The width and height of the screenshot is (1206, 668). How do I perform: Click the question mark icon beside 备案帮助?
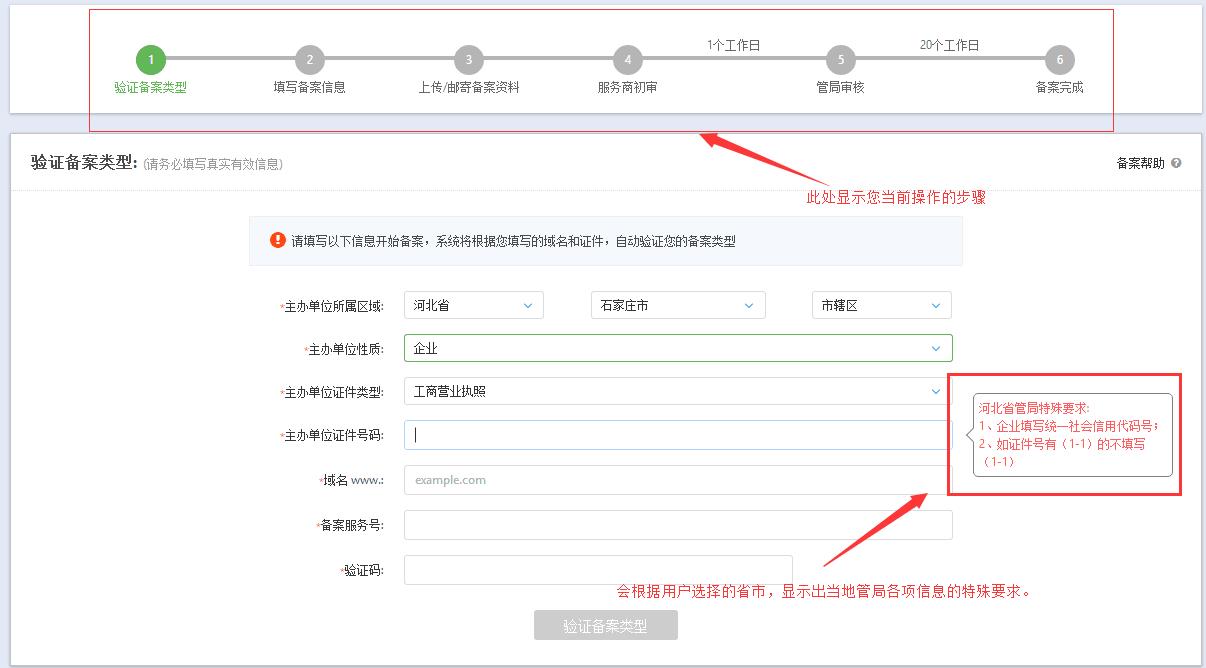1176,163
